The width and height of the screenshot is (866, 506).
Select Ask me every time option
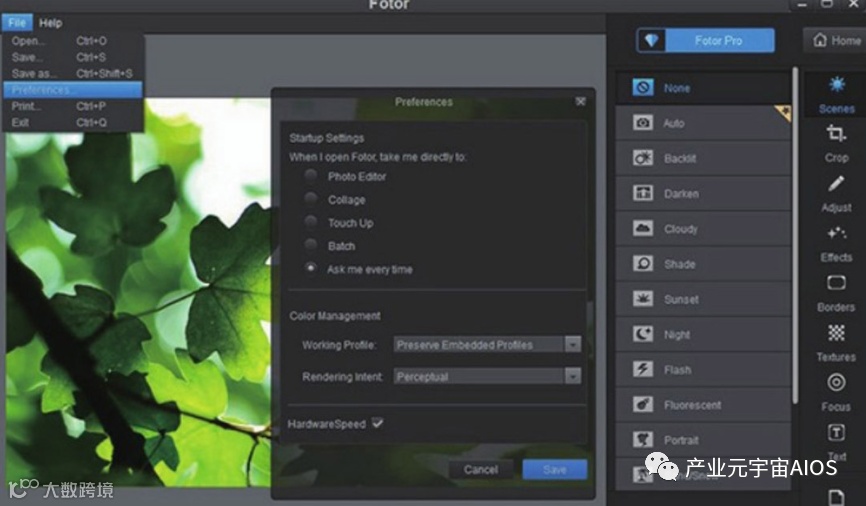pyautogui.click(x=311, y=268)
